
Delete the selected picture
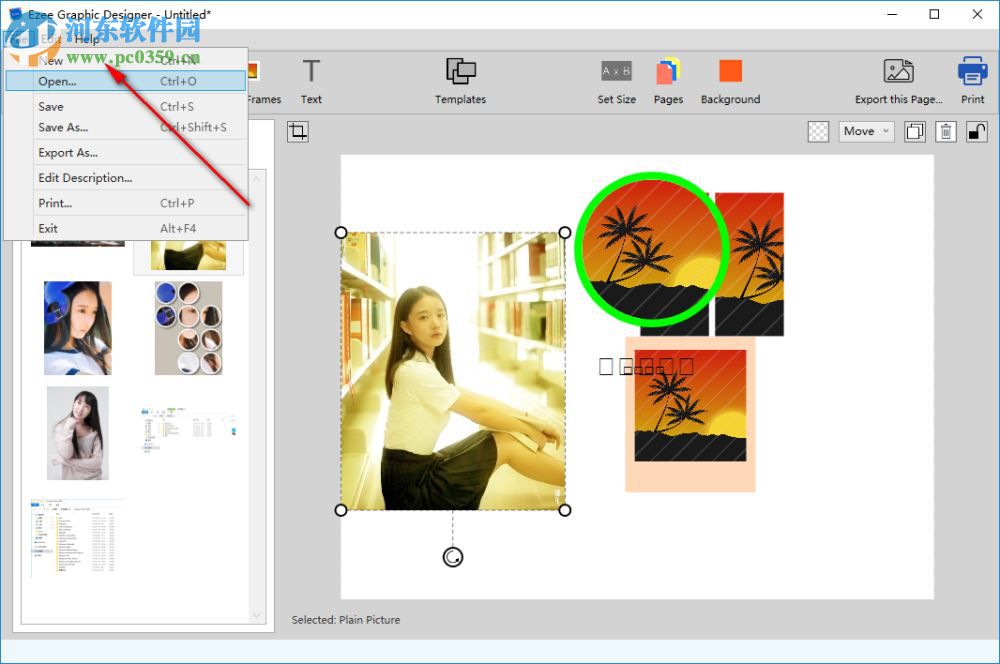tap(945, 131)
